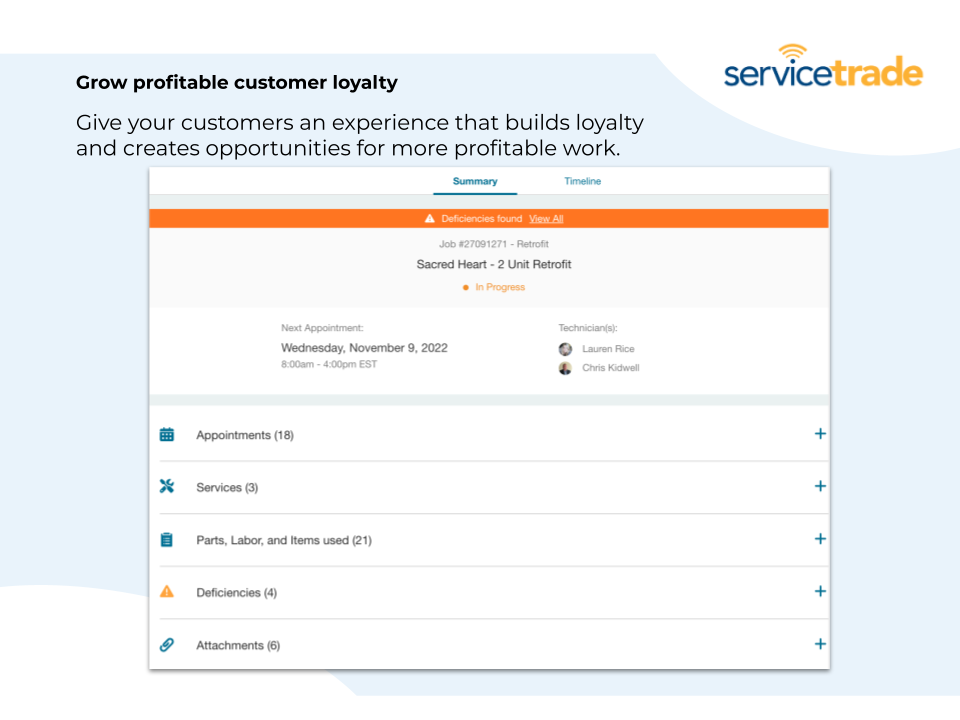The width and height of the screenshot is (960, 720).
Task: Click the View All deficiencies link
Action: click(546, 219)
